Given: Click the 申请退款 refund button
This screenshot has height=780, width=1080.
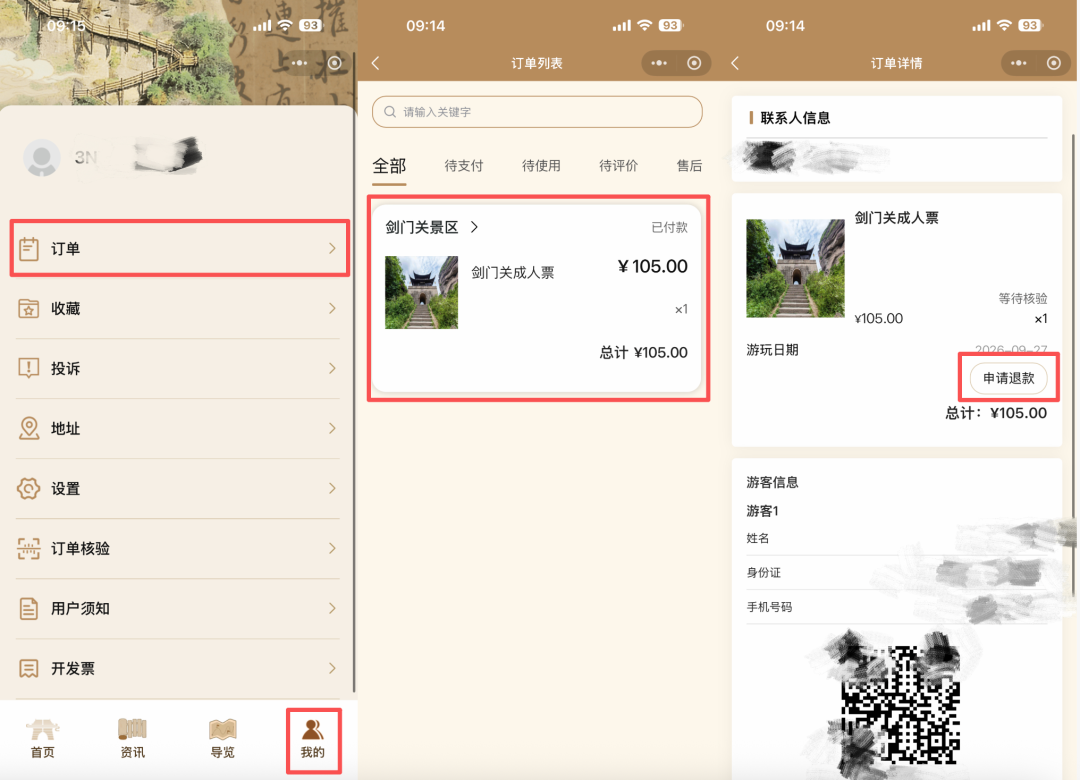Looking at the screenshot, I should tap(1008, 378).
